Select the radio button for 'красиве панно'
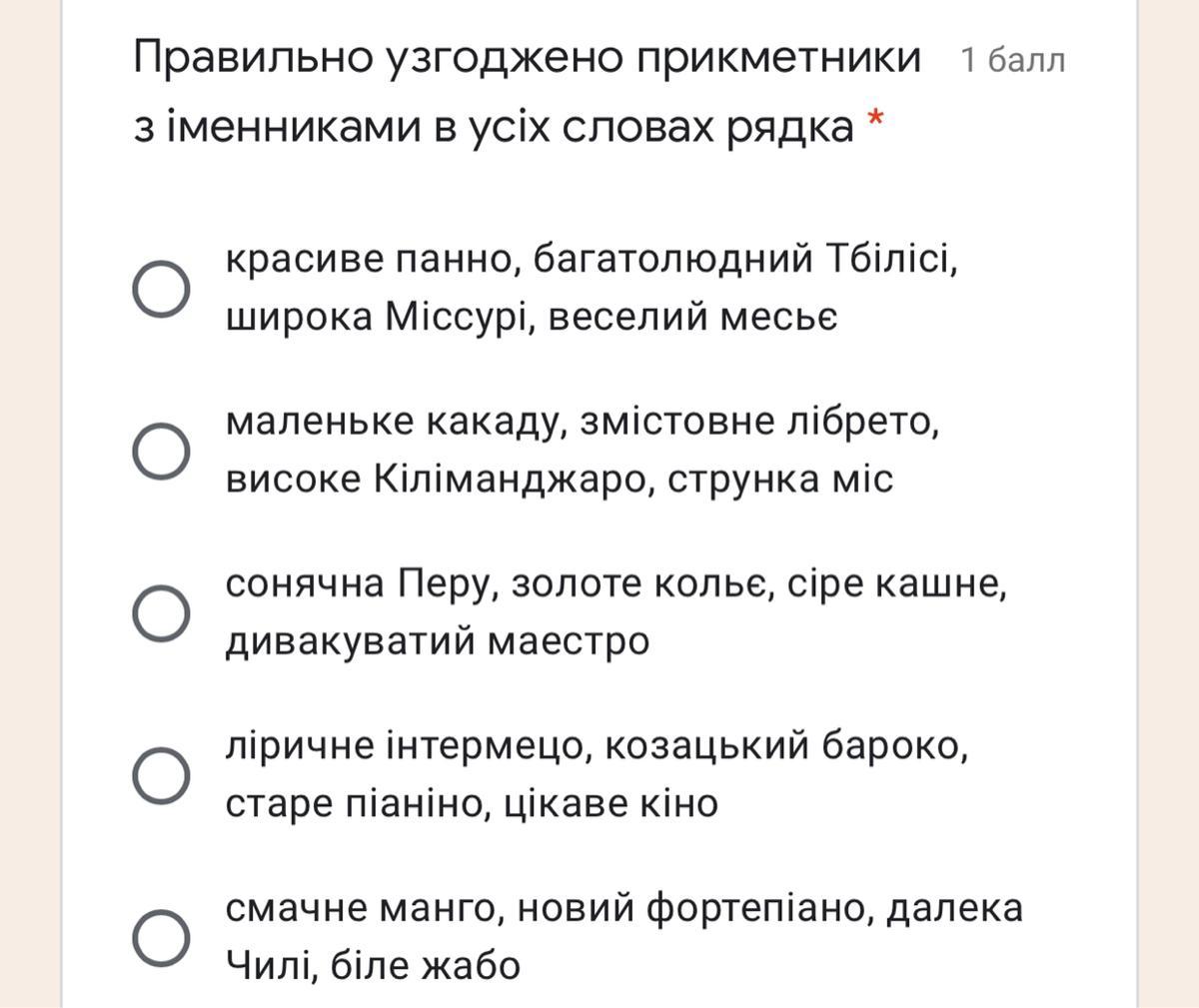 (161, 290)
